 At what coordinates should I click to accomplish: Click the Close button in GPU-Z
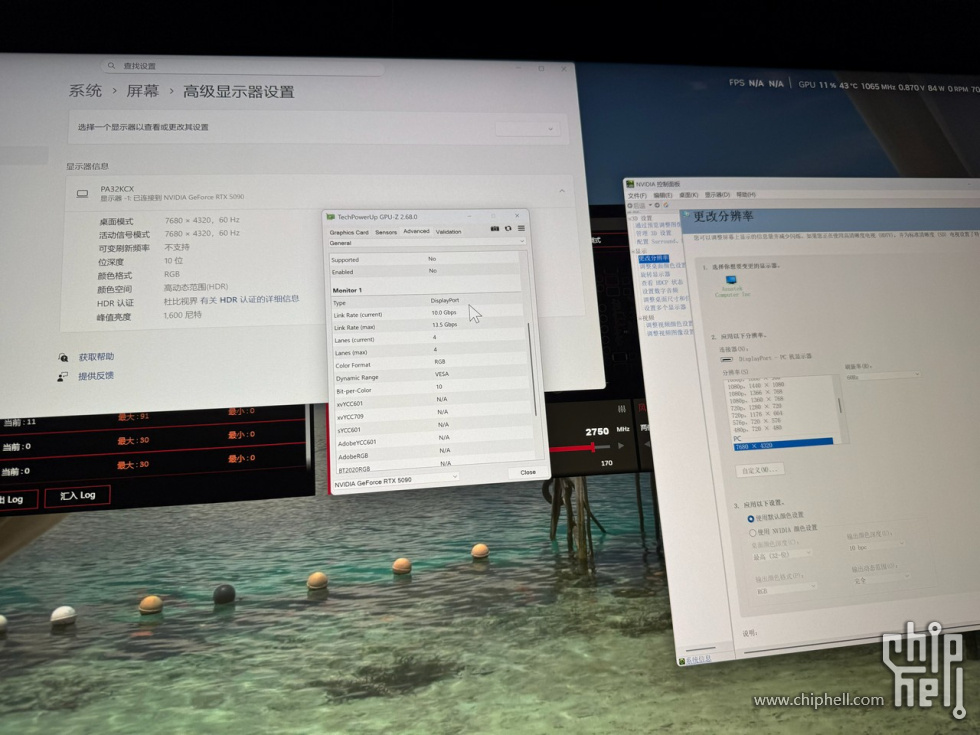(527, 472)
